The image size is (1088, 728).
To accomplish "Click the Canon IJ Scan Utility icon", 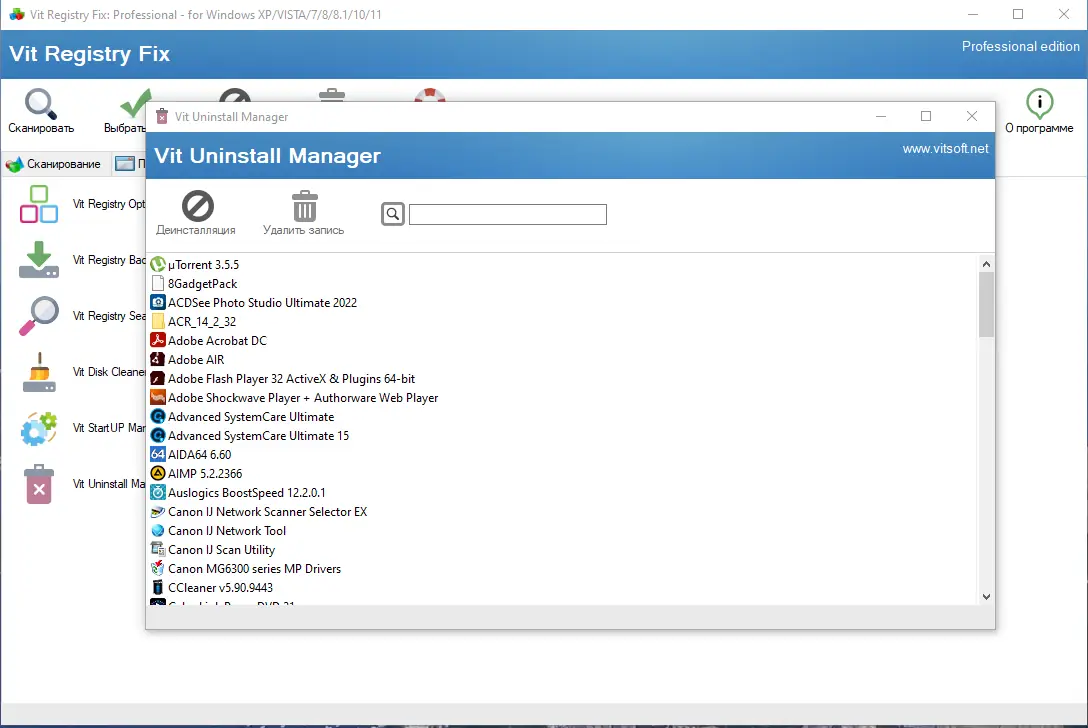I will coord(158,550).
